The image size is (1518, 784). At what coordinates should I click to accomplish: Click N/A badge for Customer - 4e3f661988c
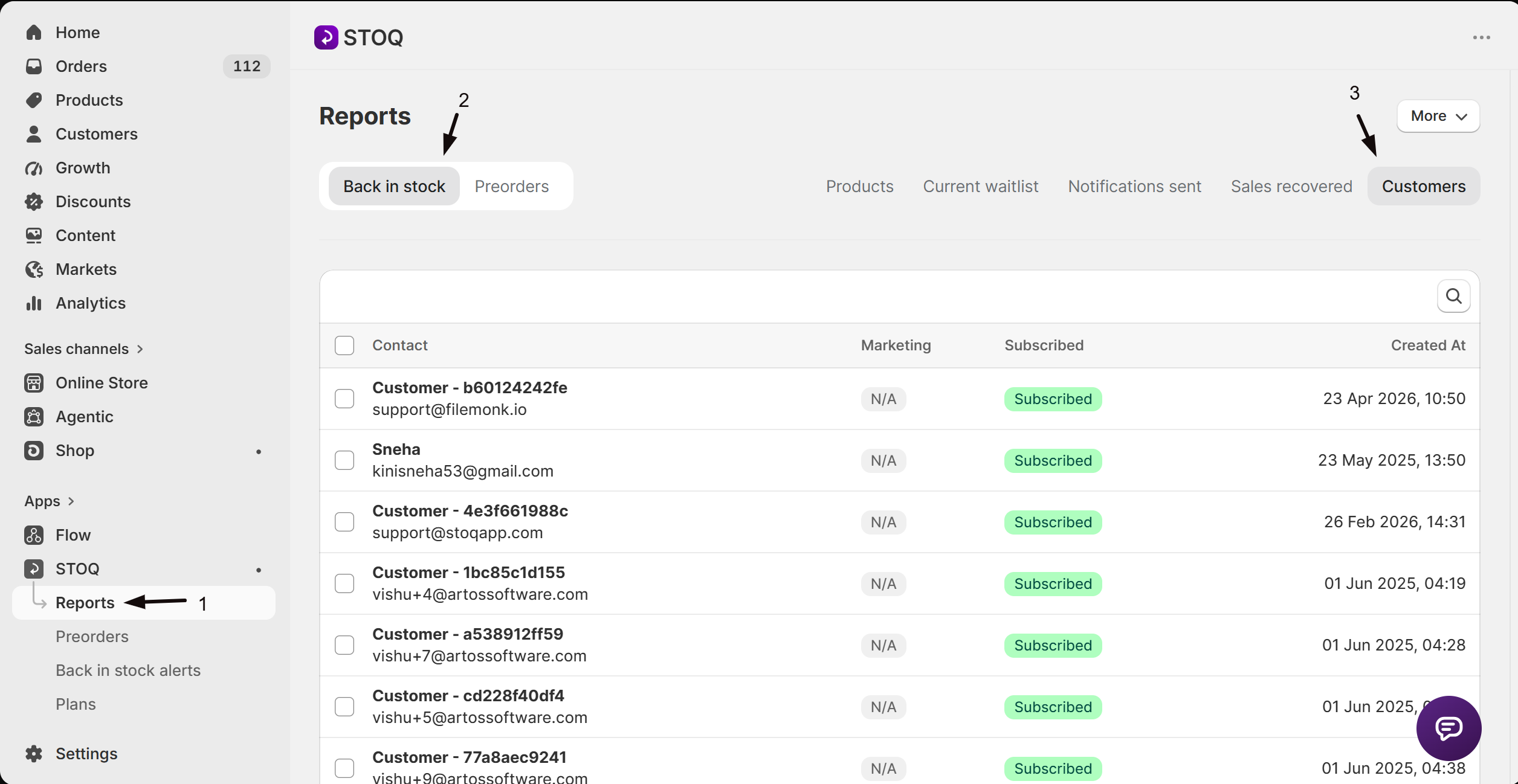click(883, 522)
